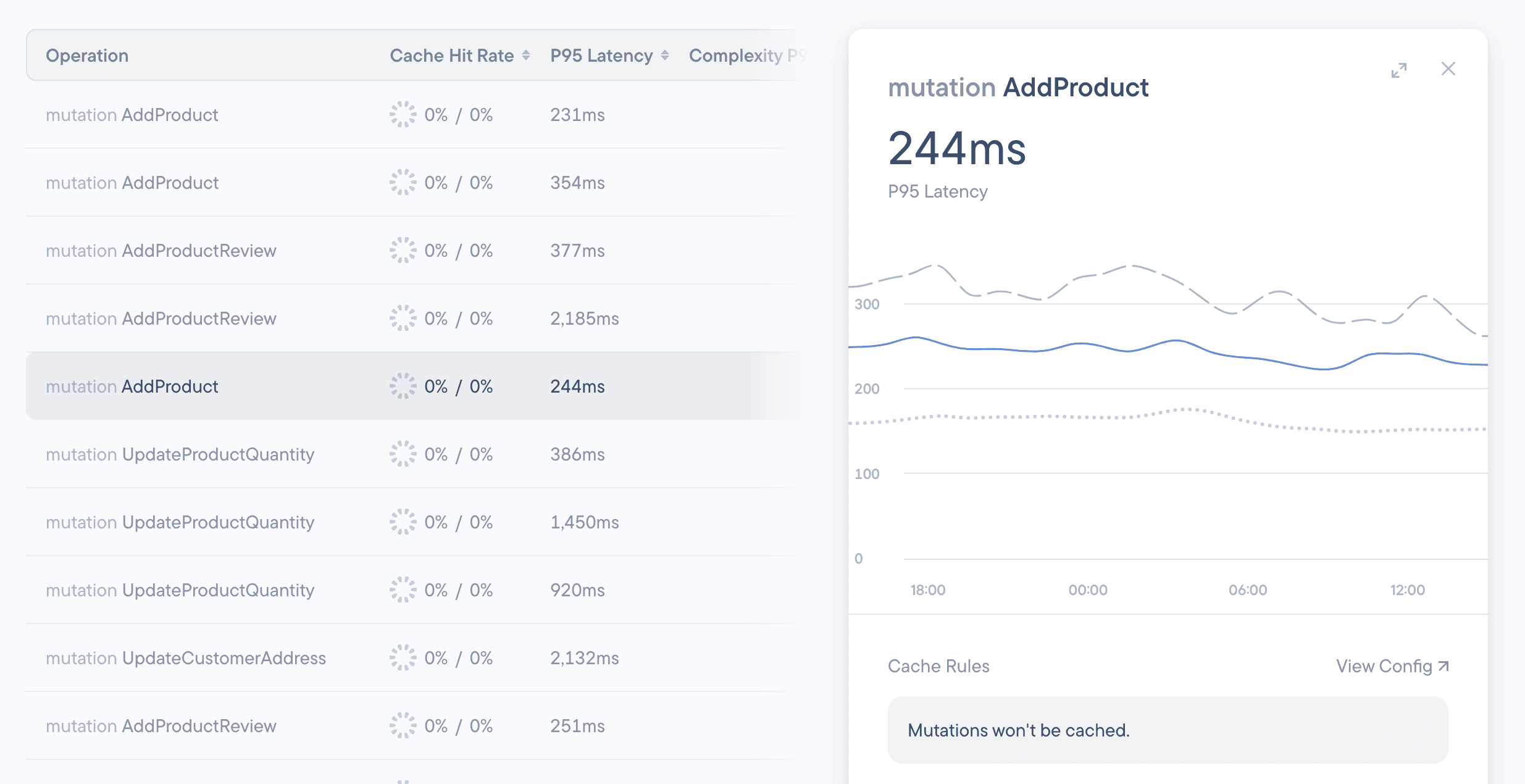The width and height of the screenshot is (1525, 784).
Task: Click cache rate icon in 2,185ms AddProductReview row
Action: click(403, 319)
